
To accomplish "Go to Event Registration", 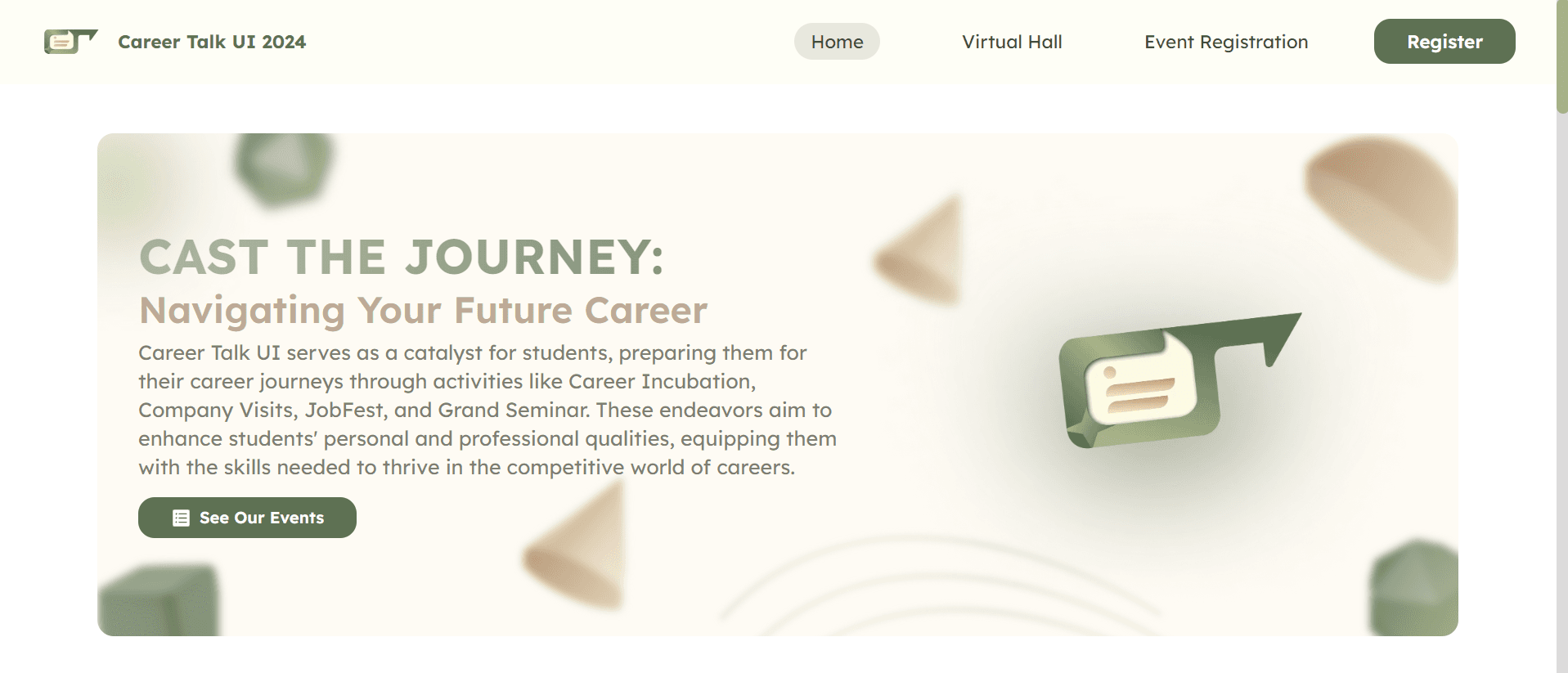I will coord(1226,42).
